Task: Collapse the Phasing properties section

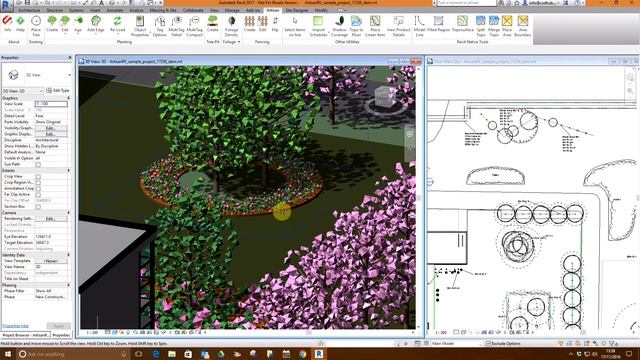Action: tap(68, 285)
